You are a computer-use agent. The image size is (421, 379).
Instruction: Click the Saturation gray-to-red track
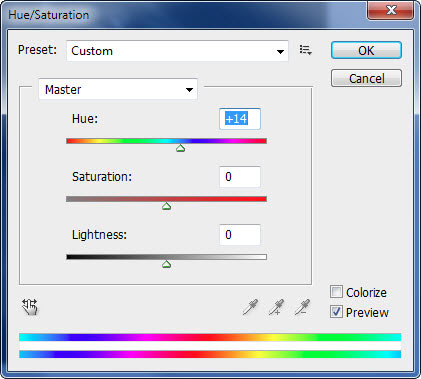[166, 199]
